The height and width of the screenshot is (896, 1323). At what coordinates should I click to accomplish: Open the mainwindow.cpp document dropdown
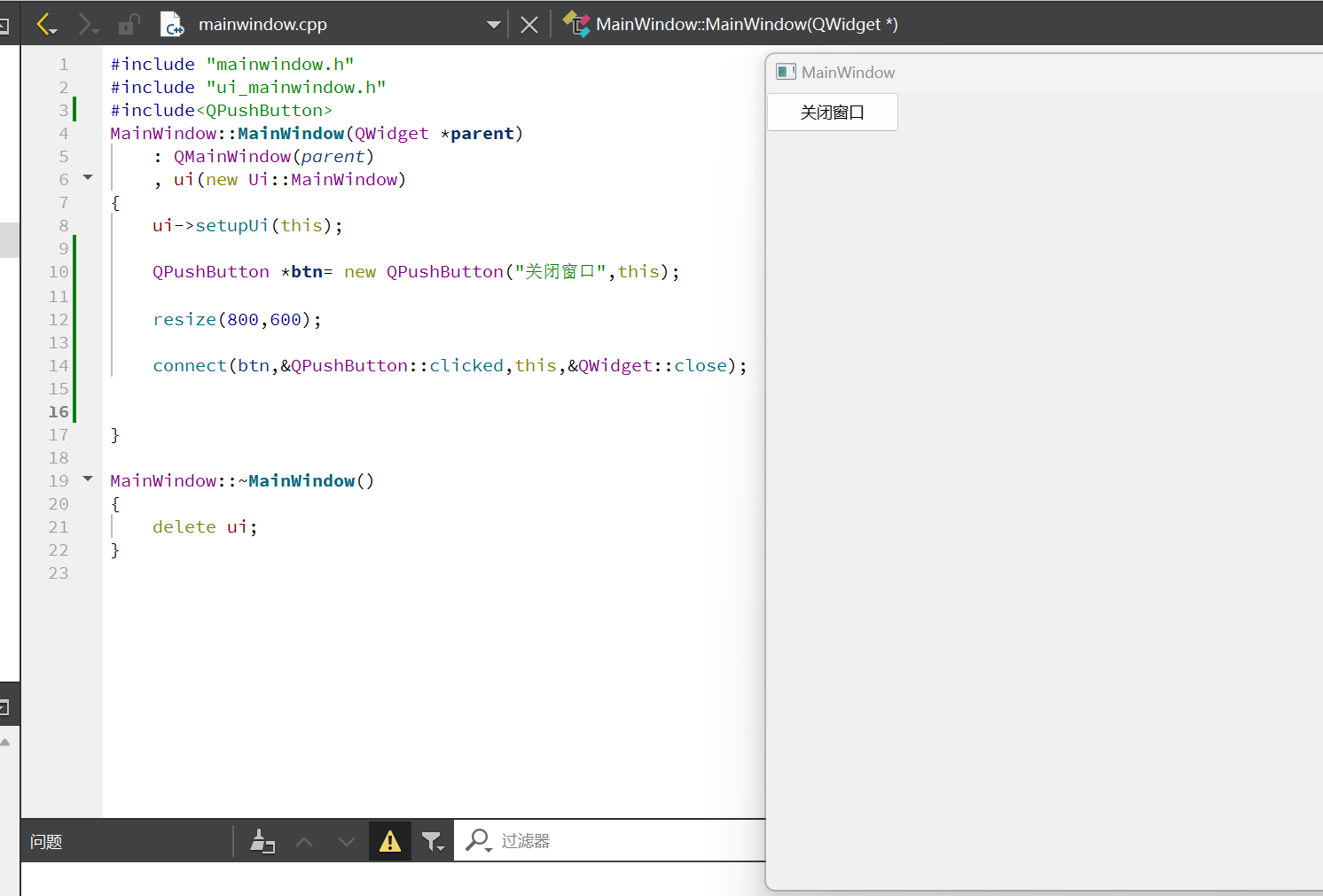(494, 25)
